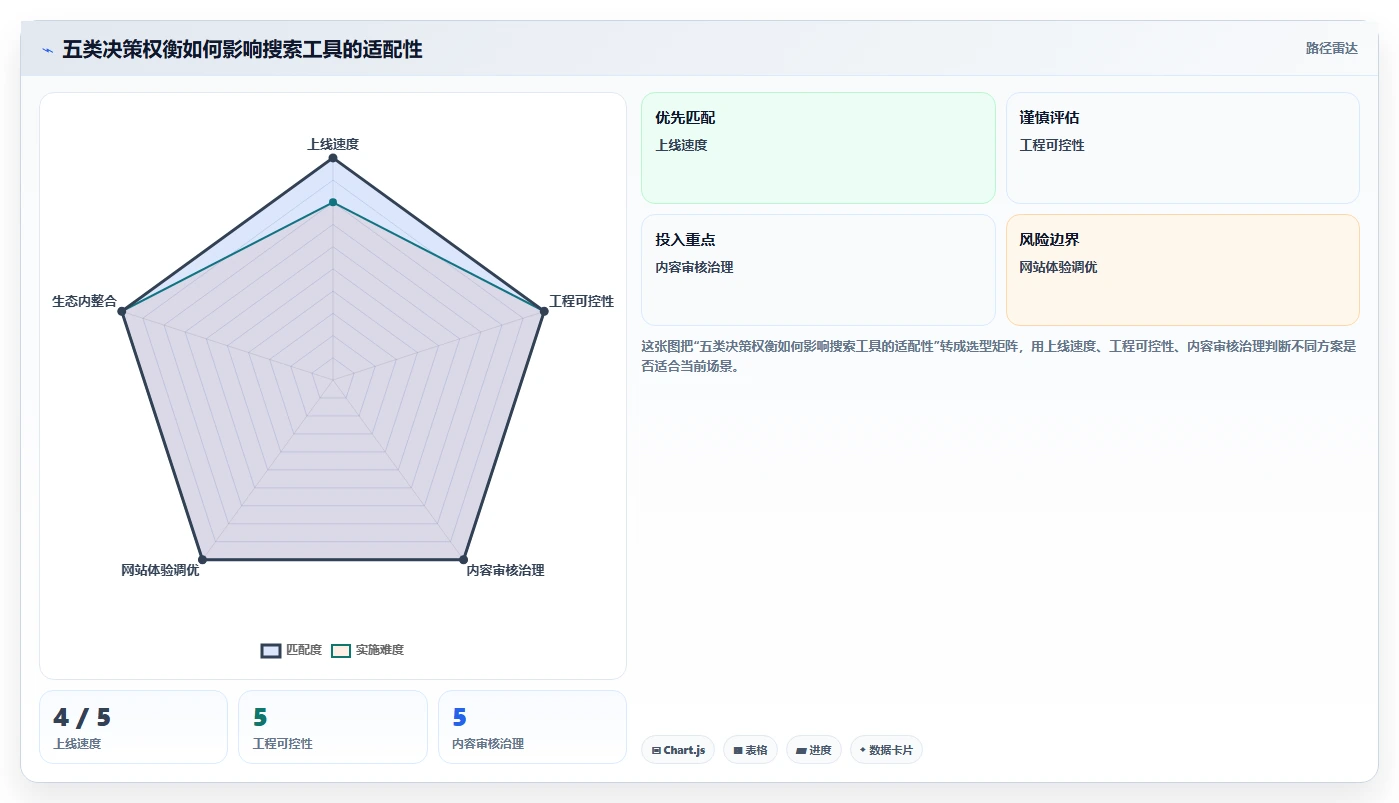Click the 内容审核治理 radar axis label
This screenshot has height=803, width=1399.
point(505,570)
